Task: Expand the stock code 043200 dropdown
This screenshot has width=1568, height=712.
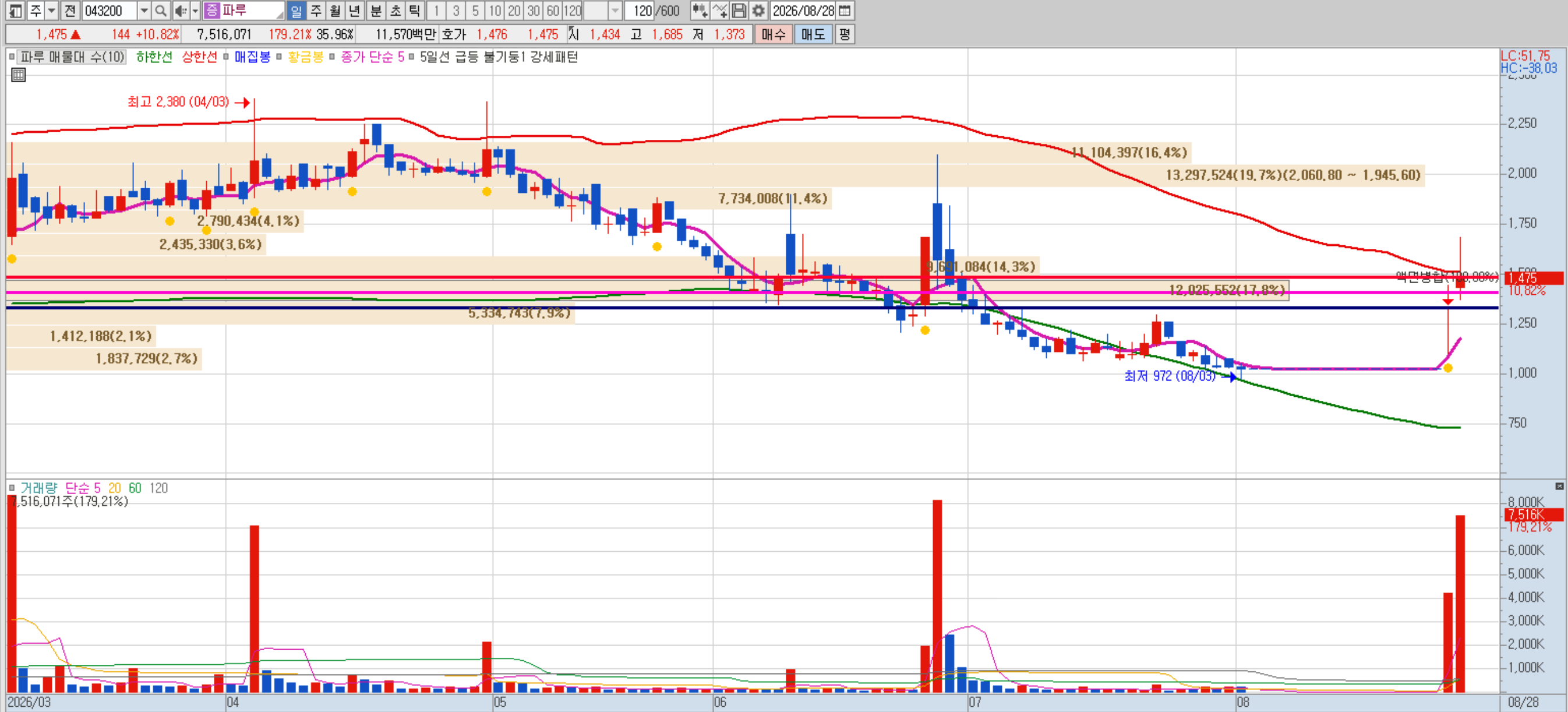Action: tap(144, 10)
